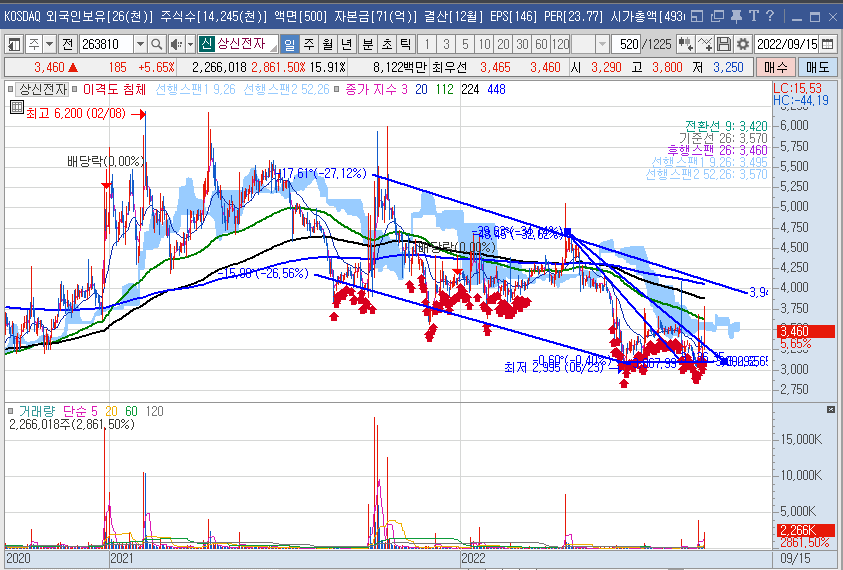Click the floppy disk save chart icon
Viewport: 843px width, 570px height.
(x=724, y=44)
